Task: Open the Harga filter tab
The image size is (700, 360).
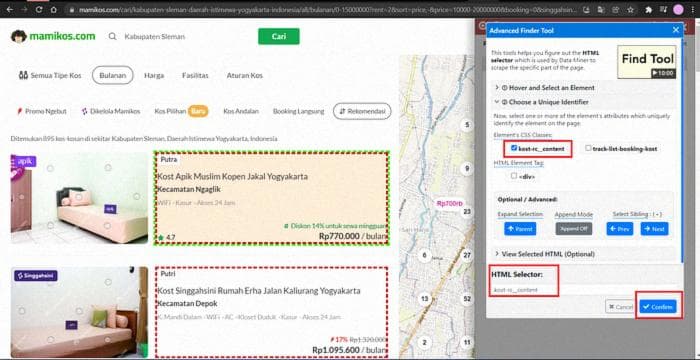Action: pyautogui.click(x=154, y=75)
